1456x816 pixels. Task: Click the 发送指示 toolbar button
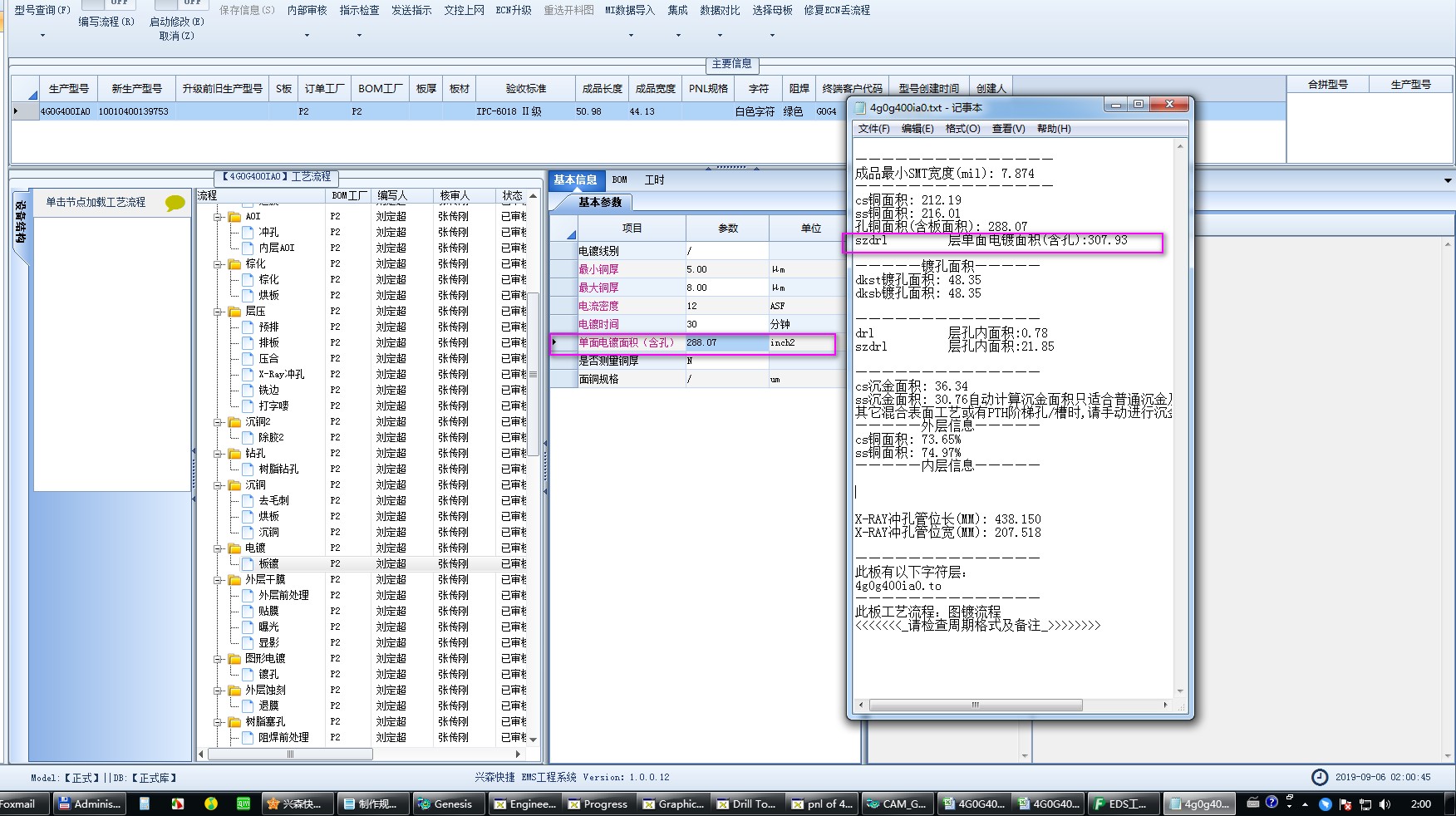411,10
